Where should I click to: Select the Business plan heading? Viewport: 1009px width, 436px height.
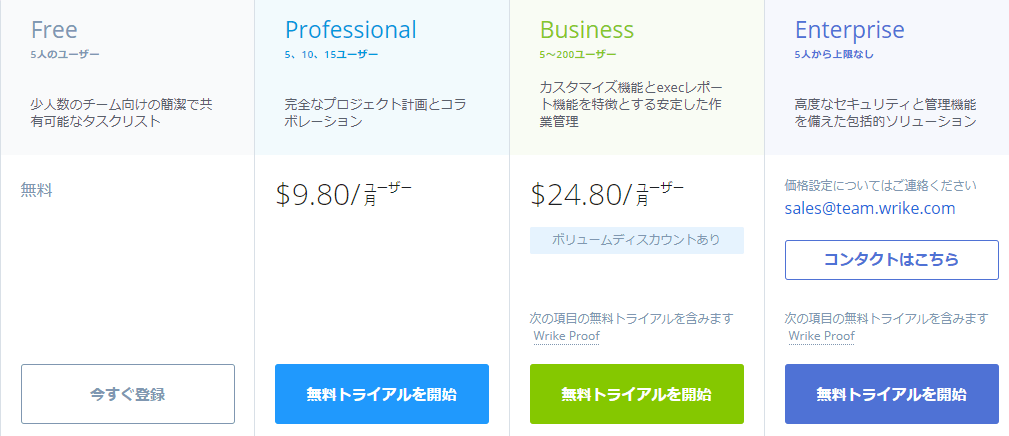click(587, 30)
